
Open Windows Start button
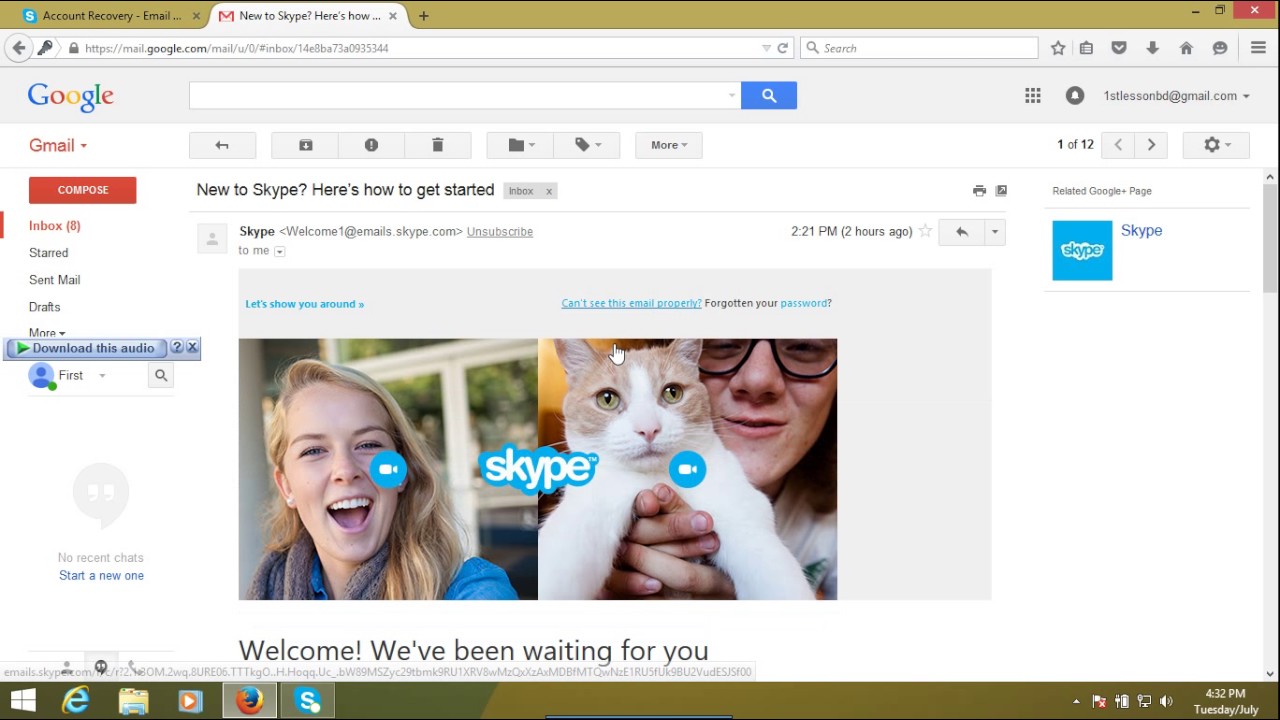(23, 701)
